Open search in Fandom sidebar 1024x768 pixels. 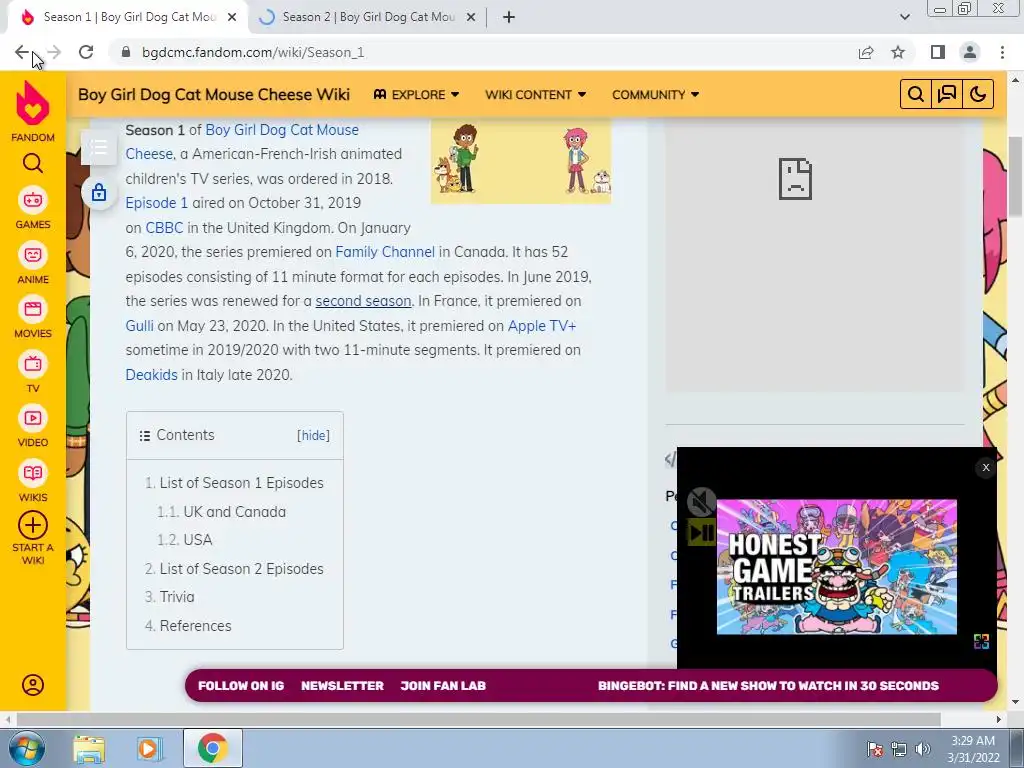[33, 163]
